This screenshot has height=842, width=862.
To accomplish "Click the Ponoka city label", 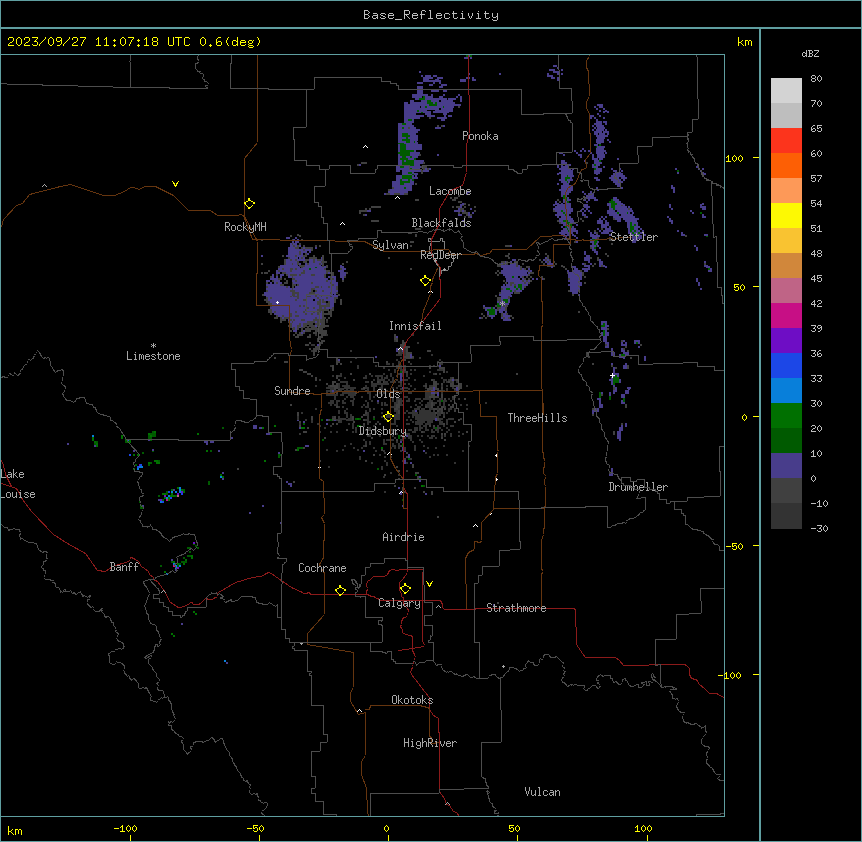I will tap(480, 136).
